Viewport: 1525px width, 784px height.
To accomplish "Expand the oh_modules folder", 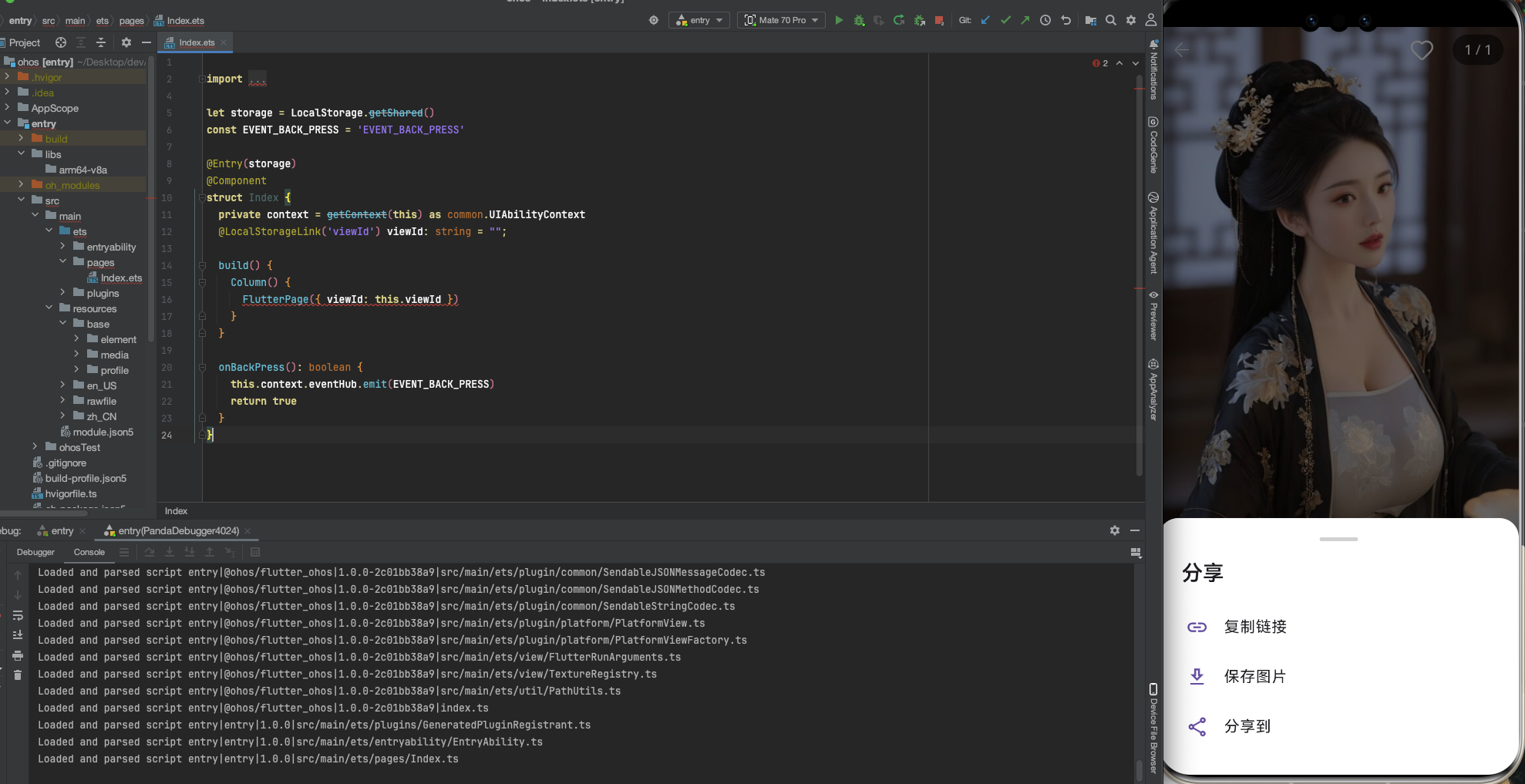I will tap(21, 185).
